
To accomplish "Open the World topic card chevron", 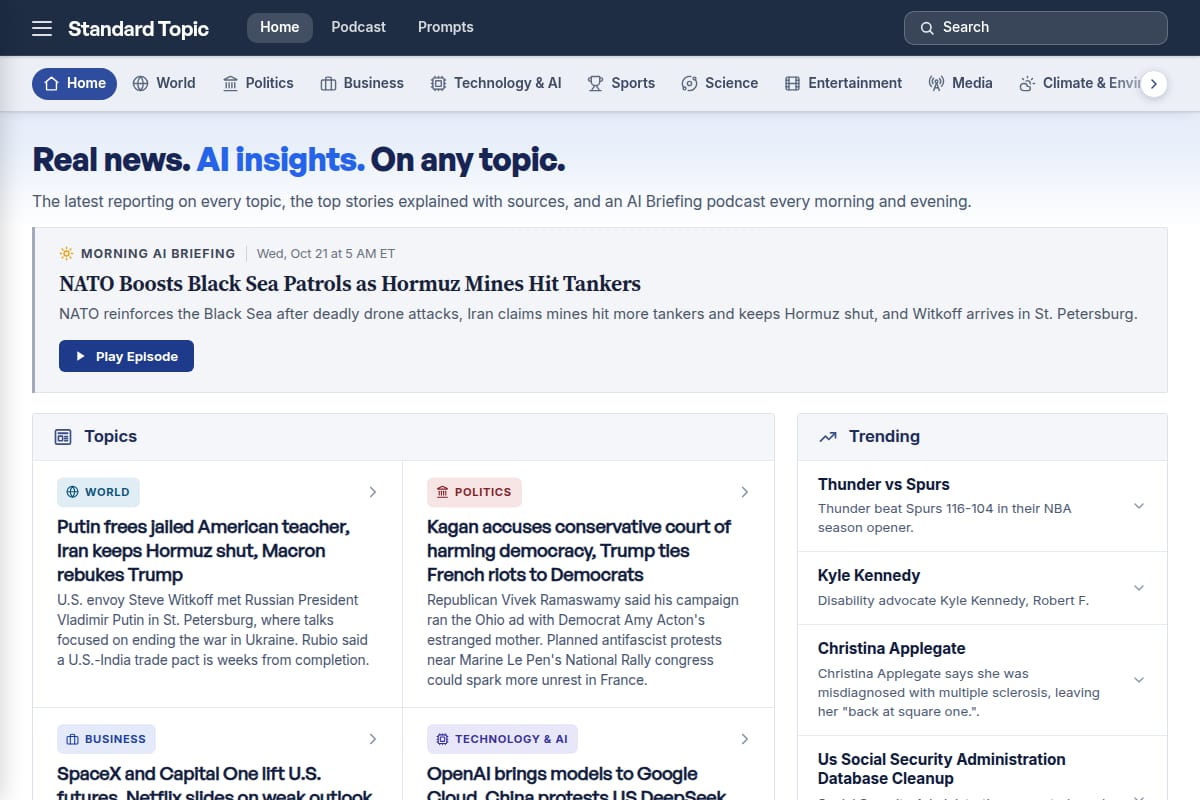I will click(x=373, y=492).
